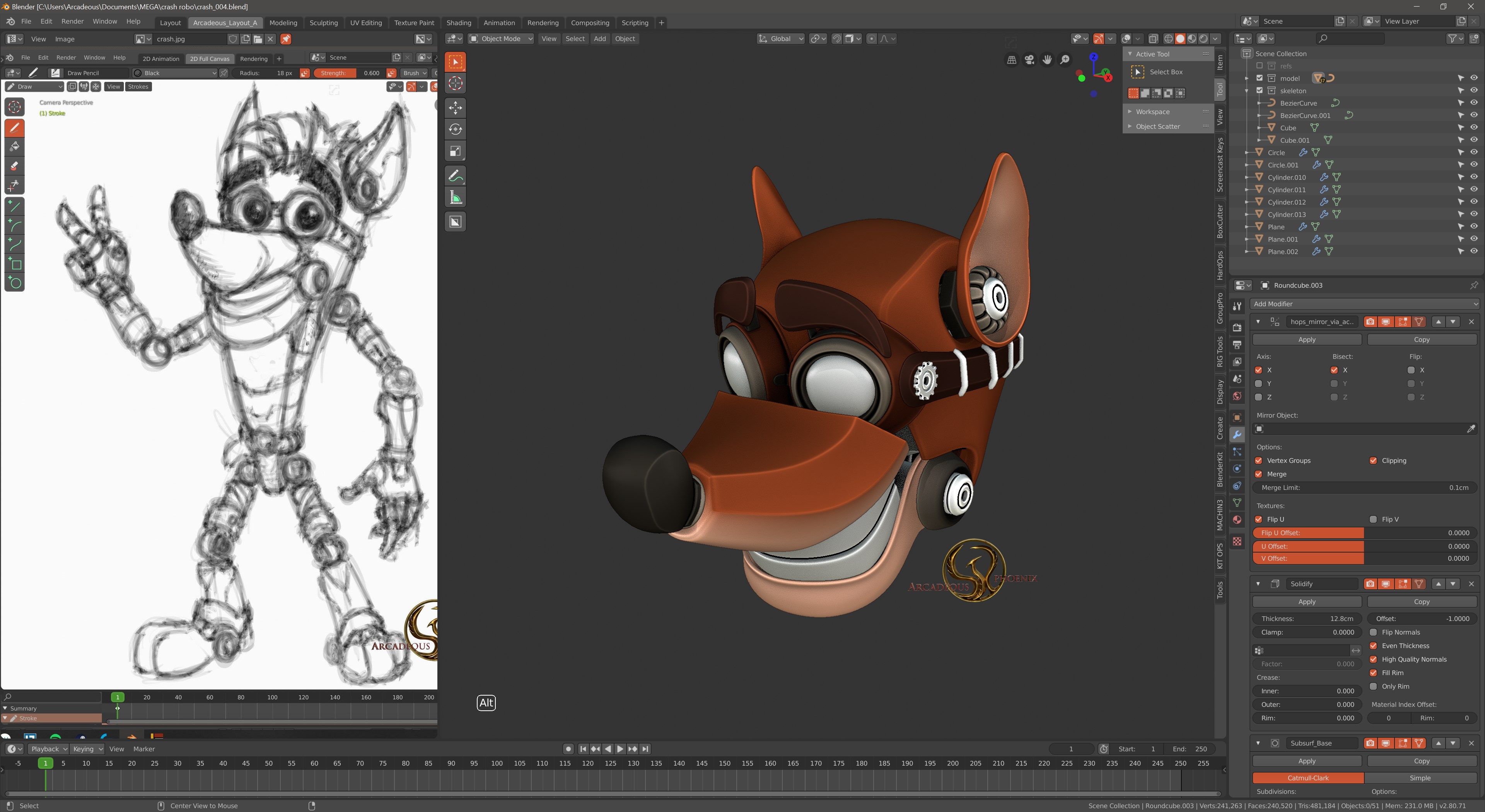
Task: Open the Add Modifier dropdown
Action: click(x=1364, y=304)
